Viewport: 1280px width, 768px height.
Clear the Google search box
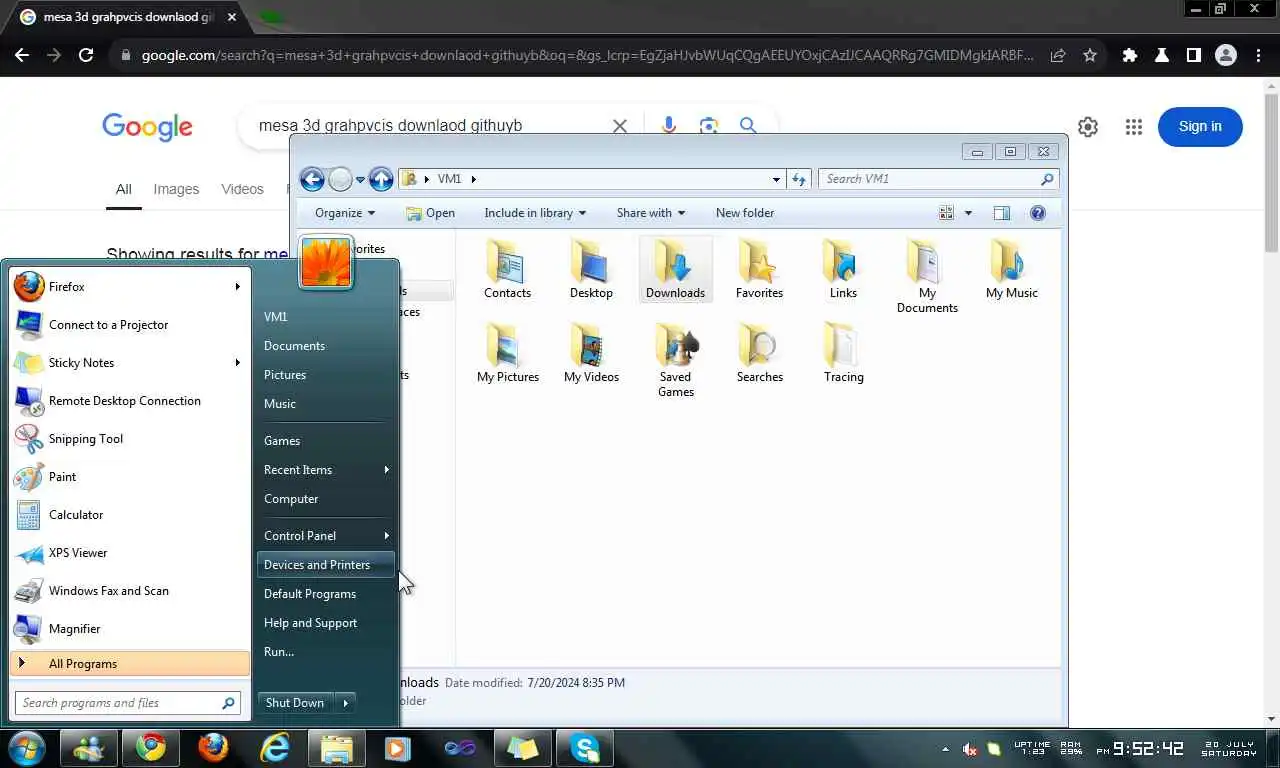[620, 126]
